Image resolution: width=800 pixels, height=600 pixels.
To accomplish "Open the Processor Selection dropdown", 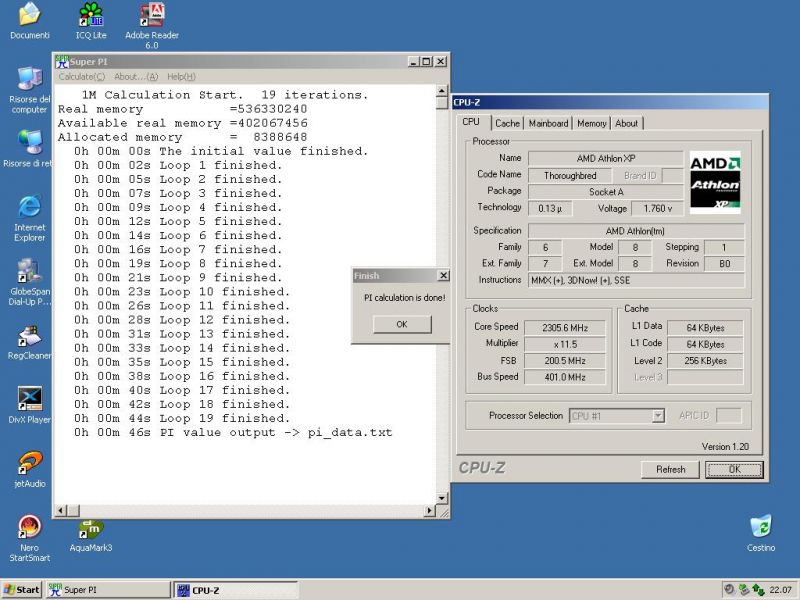I will point(658,416).
